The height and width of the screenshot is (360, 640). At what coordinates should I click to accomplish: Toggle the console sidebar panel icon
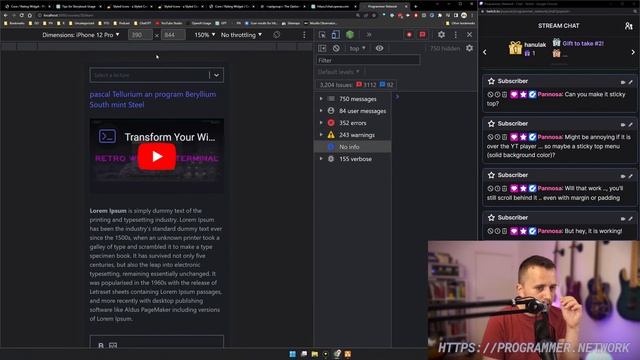pos(322,49)
